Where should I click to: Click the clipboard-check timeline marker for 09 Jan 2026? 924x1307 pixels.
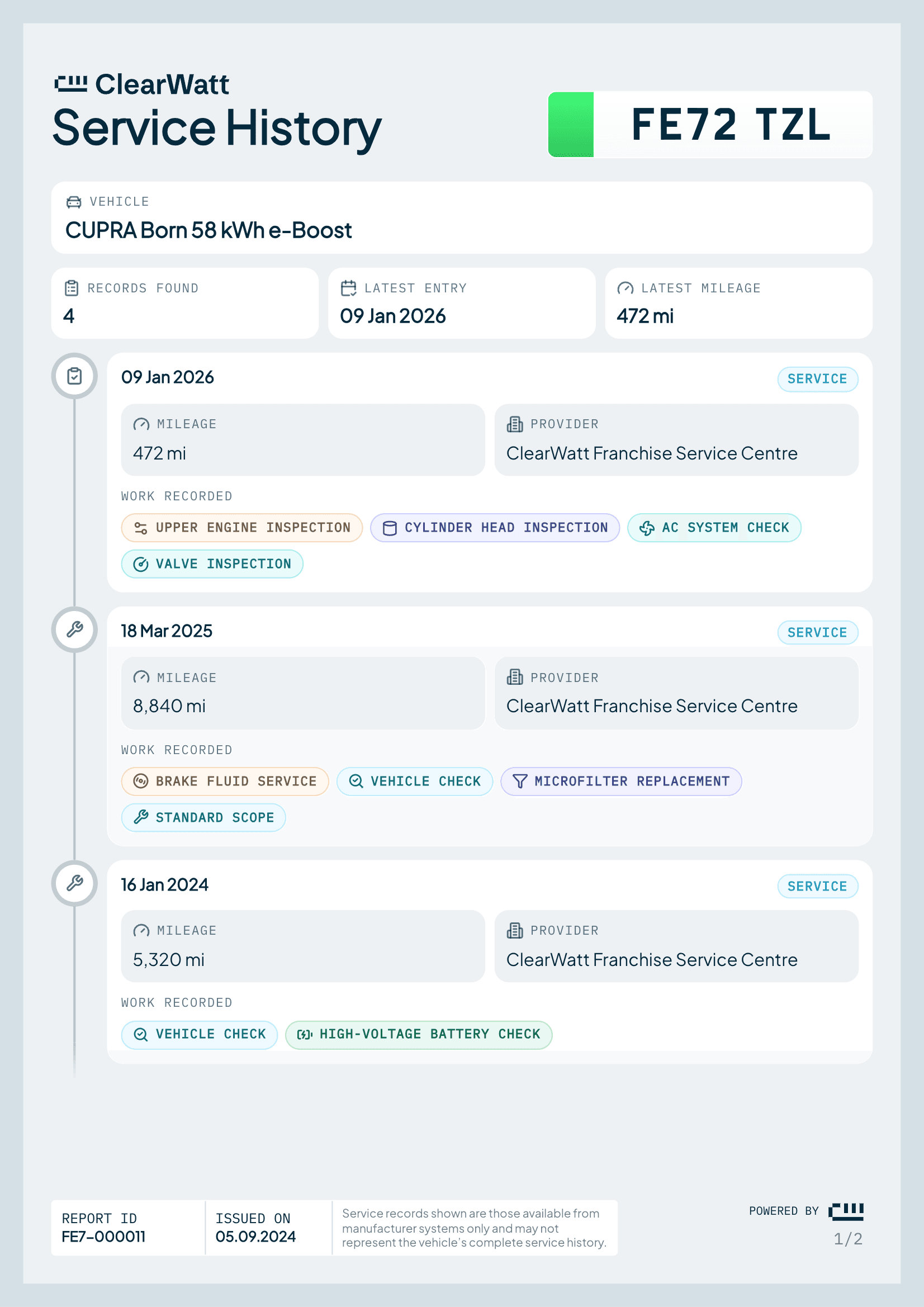tap(74, 376)
